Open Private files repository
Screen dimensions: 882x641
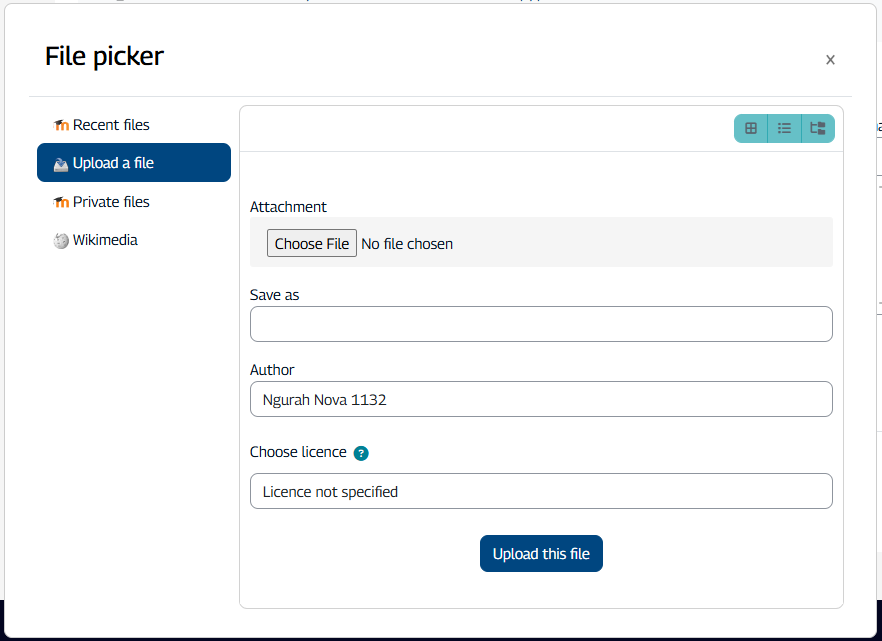(111, 202)
